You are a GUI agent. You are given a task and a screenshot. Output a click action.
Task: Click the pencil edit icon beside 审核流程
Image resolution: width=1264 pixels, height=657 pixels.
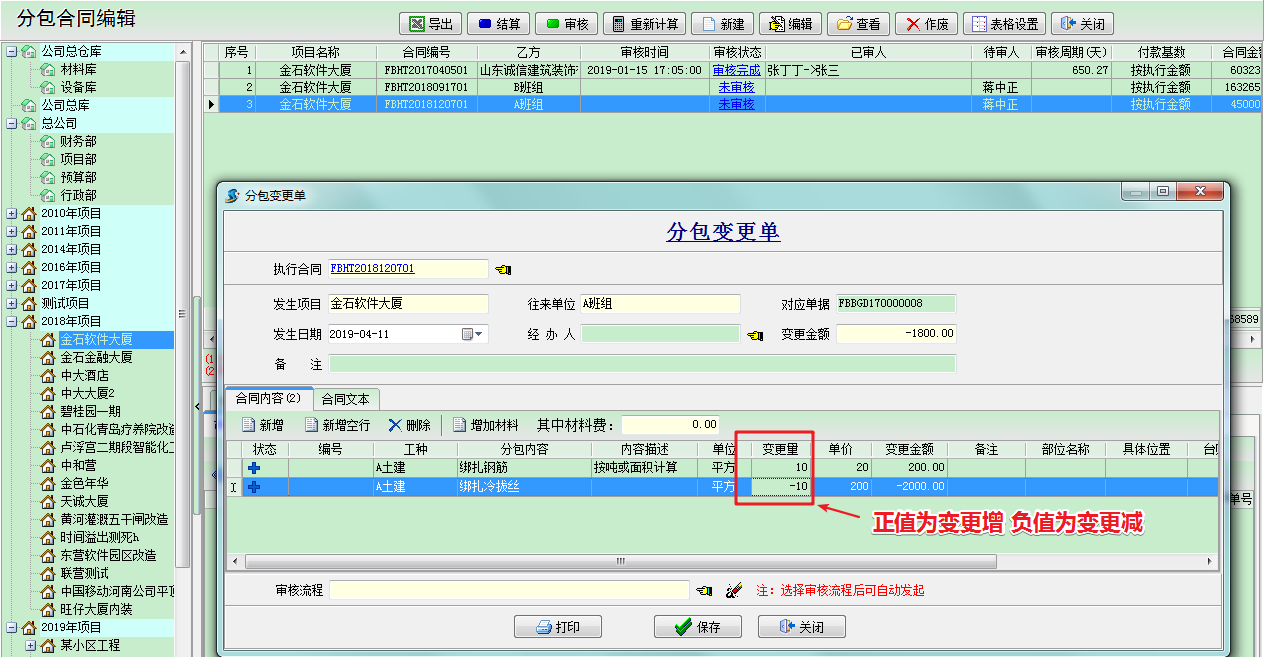tap(733, 591)
